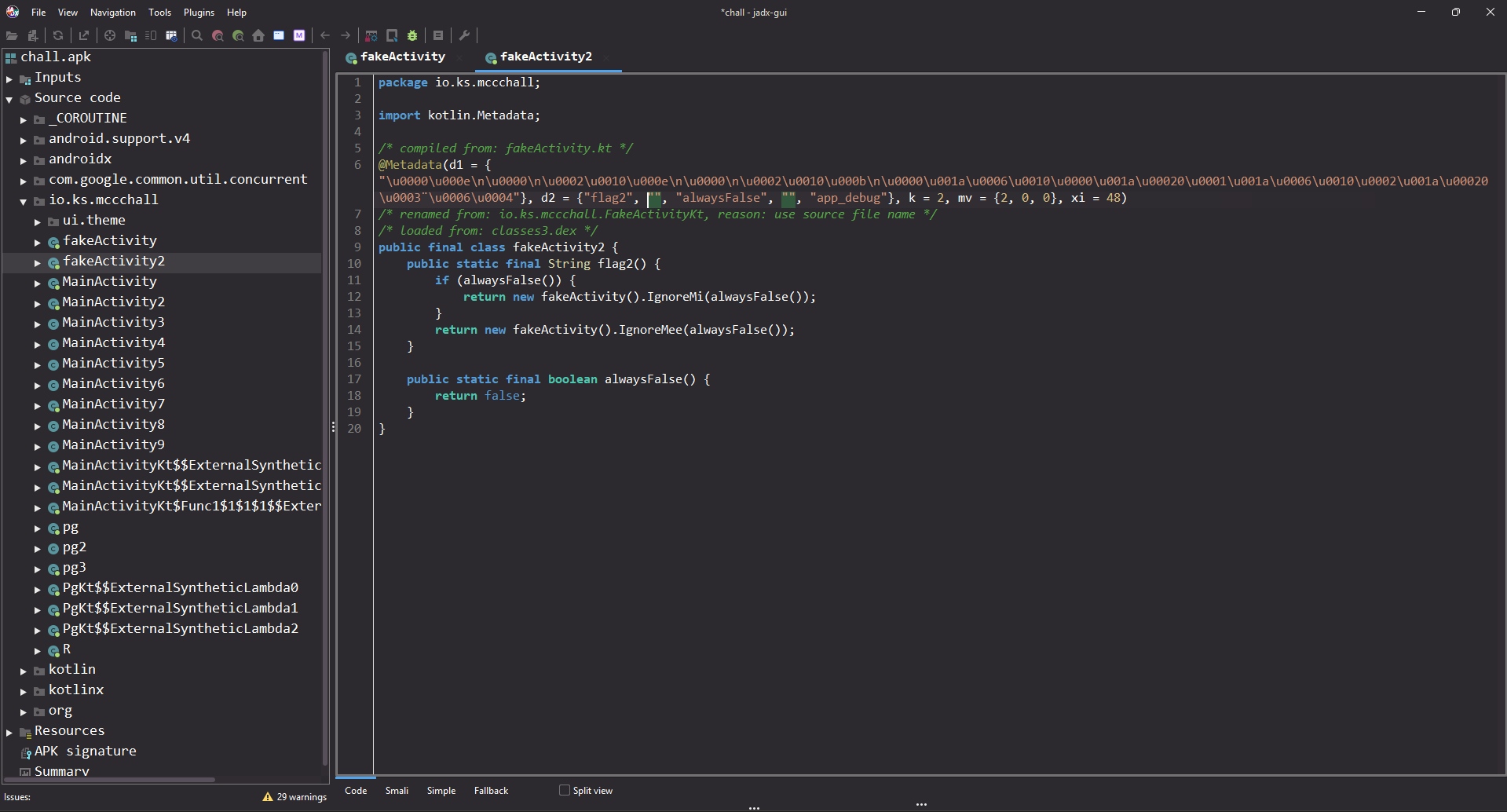Viewport: 1507px width, 812px height.
Task: Click the navigate back arrow
Action: 325,35
